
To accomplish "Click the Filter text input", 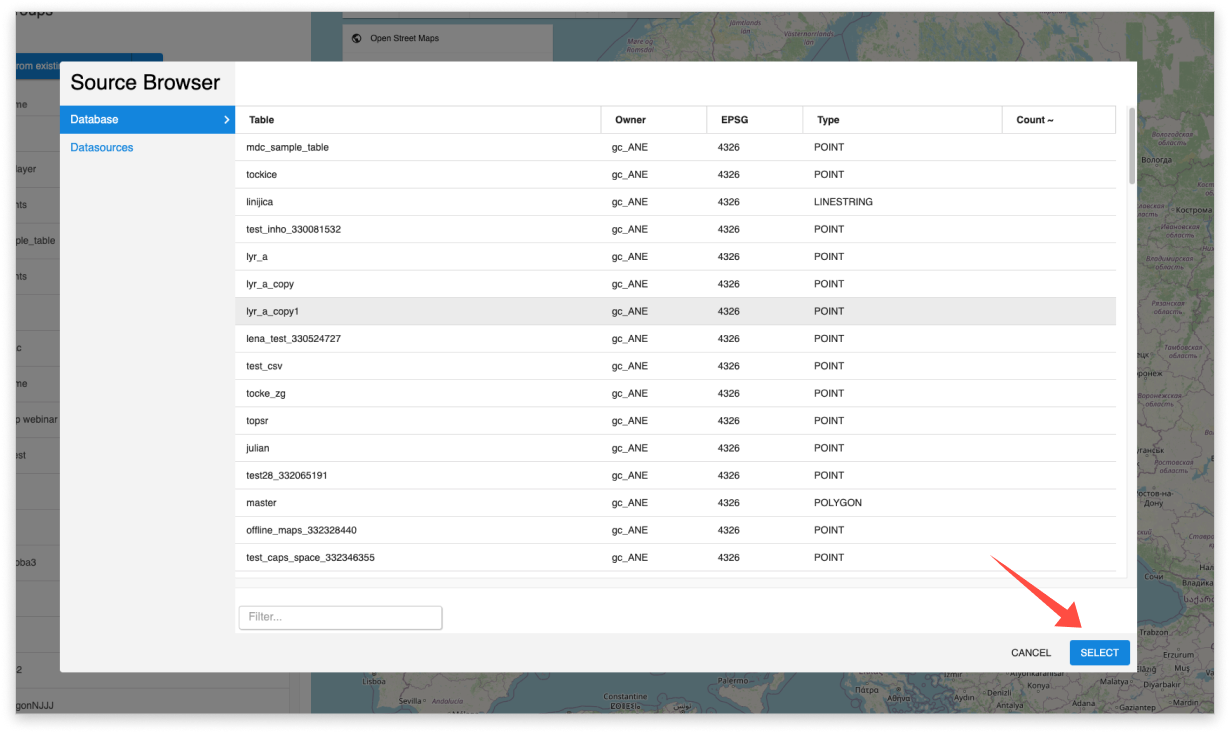I will click(340, 617).
